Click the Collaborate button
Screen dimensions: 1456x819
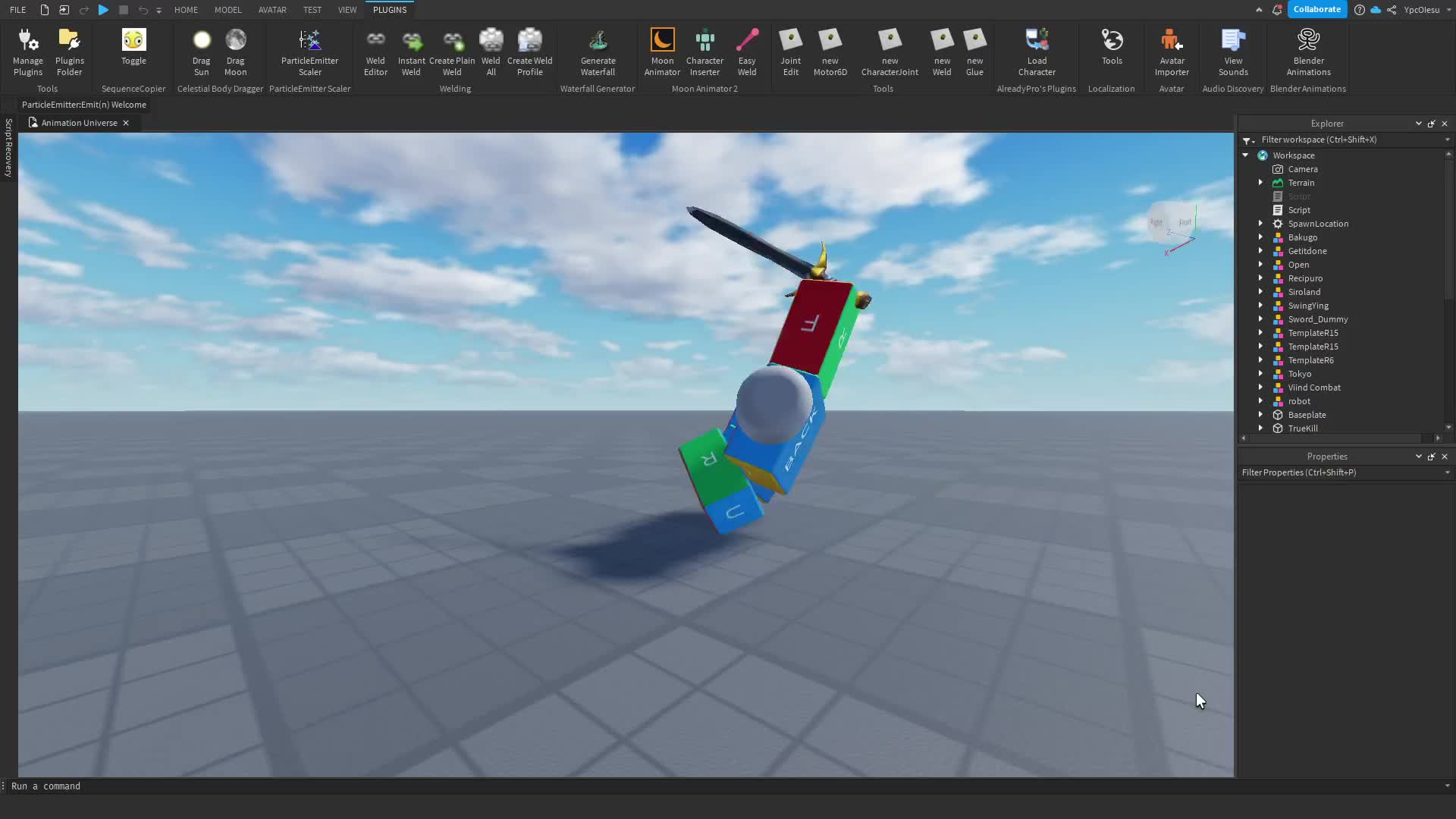click(x=1316, y=9)
